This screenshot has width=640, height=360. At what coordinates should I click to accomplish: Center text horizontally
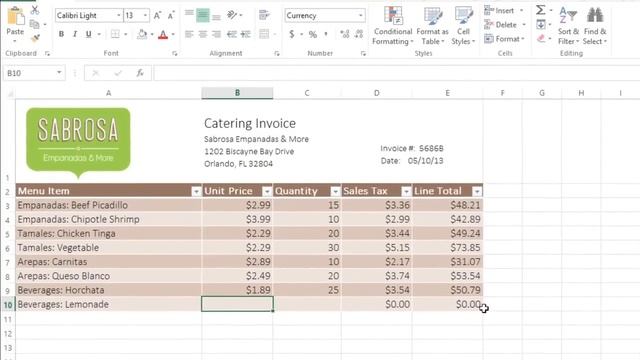click(202, 34)
